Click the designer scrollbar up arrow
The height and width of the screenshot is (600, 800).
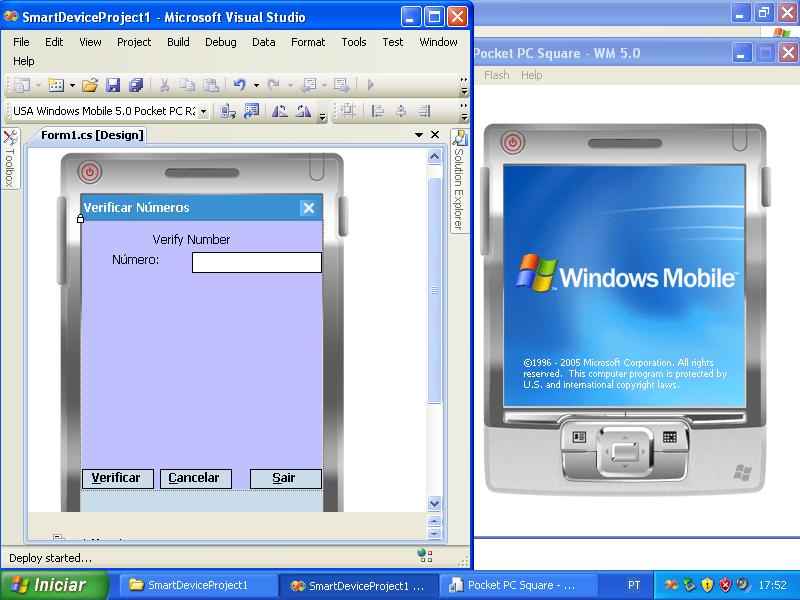[x=434, y=157]
